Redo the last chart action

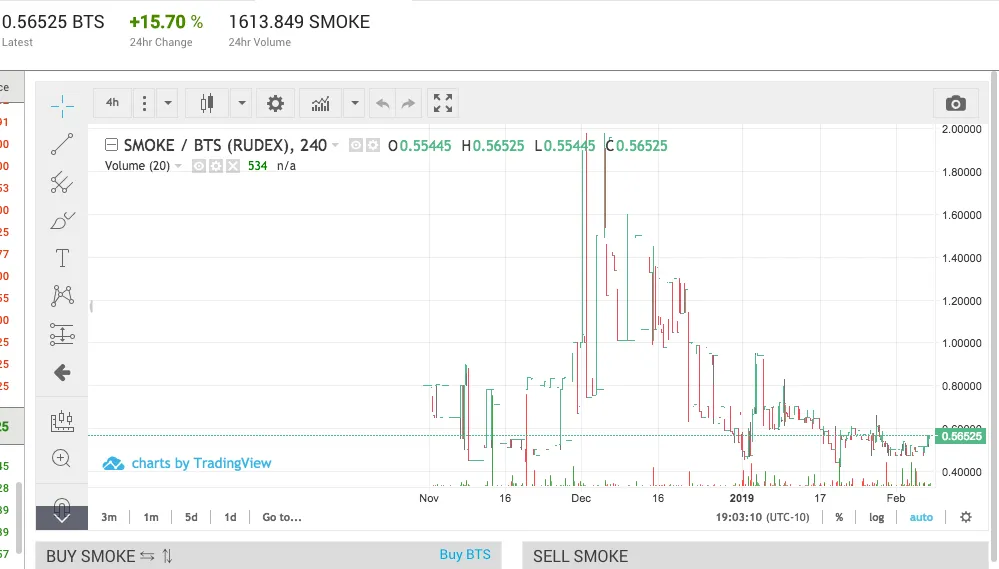(408, 103)
